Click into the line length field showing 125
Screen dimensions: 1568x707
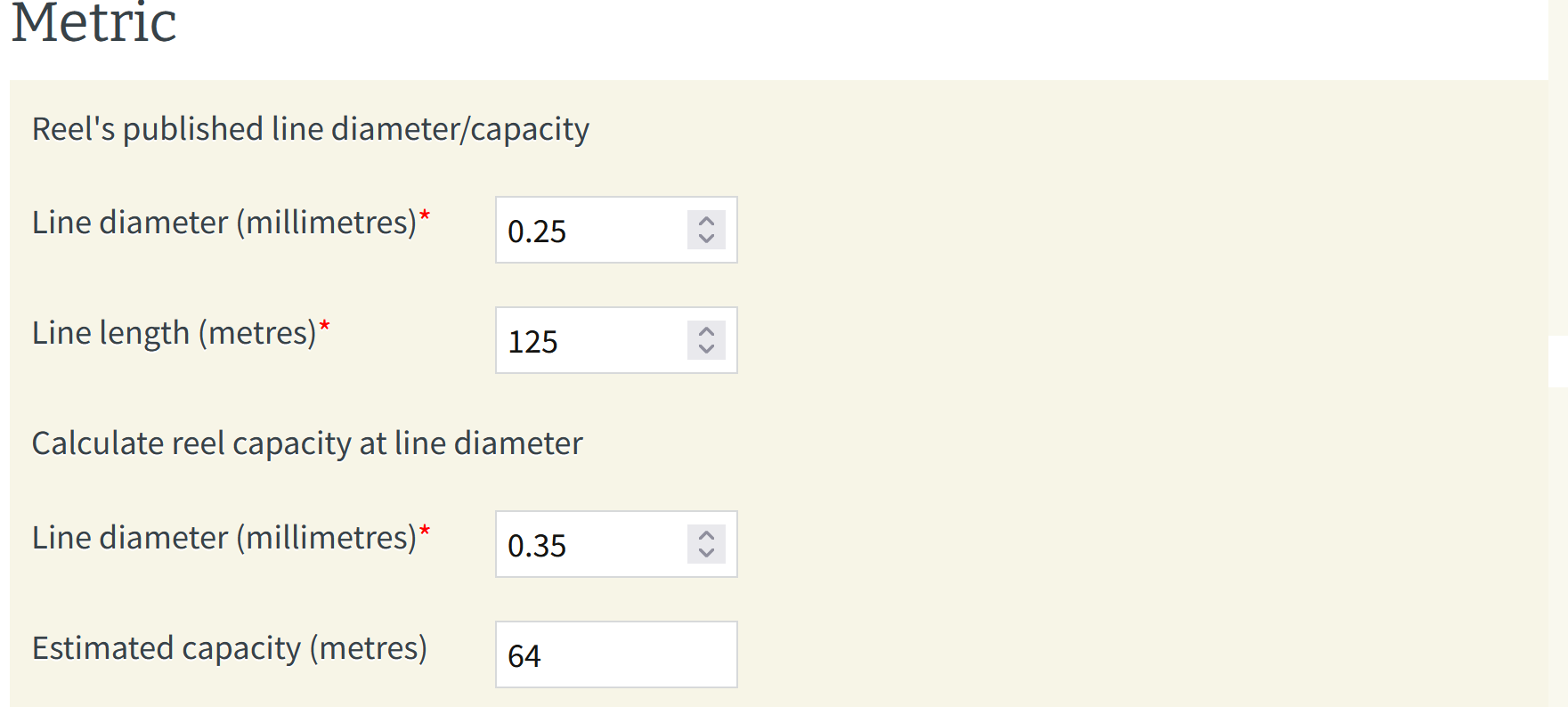click(x=589, y=341)
